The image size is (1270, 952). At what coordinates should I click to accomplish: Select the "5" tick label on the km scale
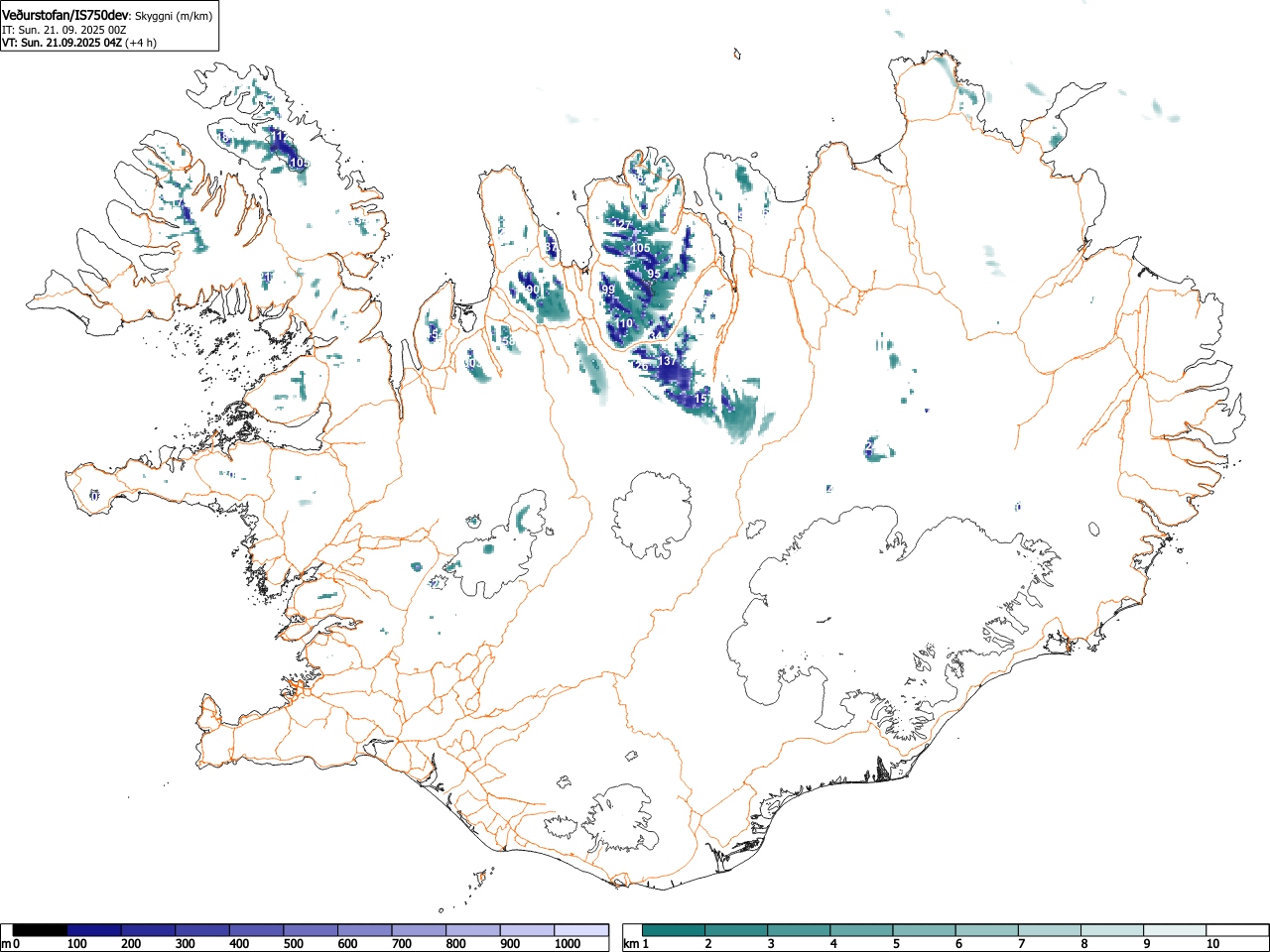pyautogui.click(x=896, y=944)
